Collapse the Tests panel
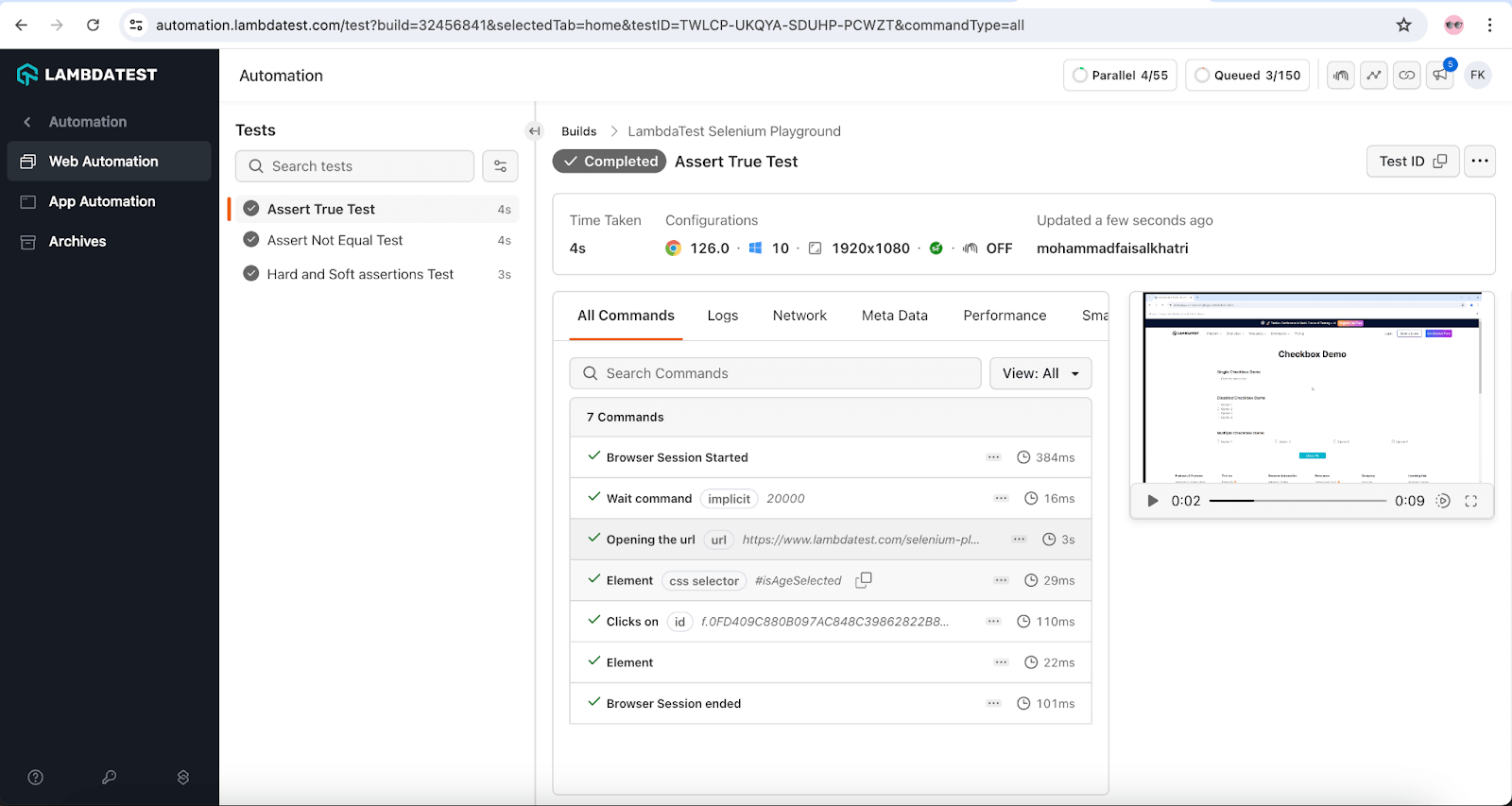The image size is (1512, 806). [x=534, y=131]
